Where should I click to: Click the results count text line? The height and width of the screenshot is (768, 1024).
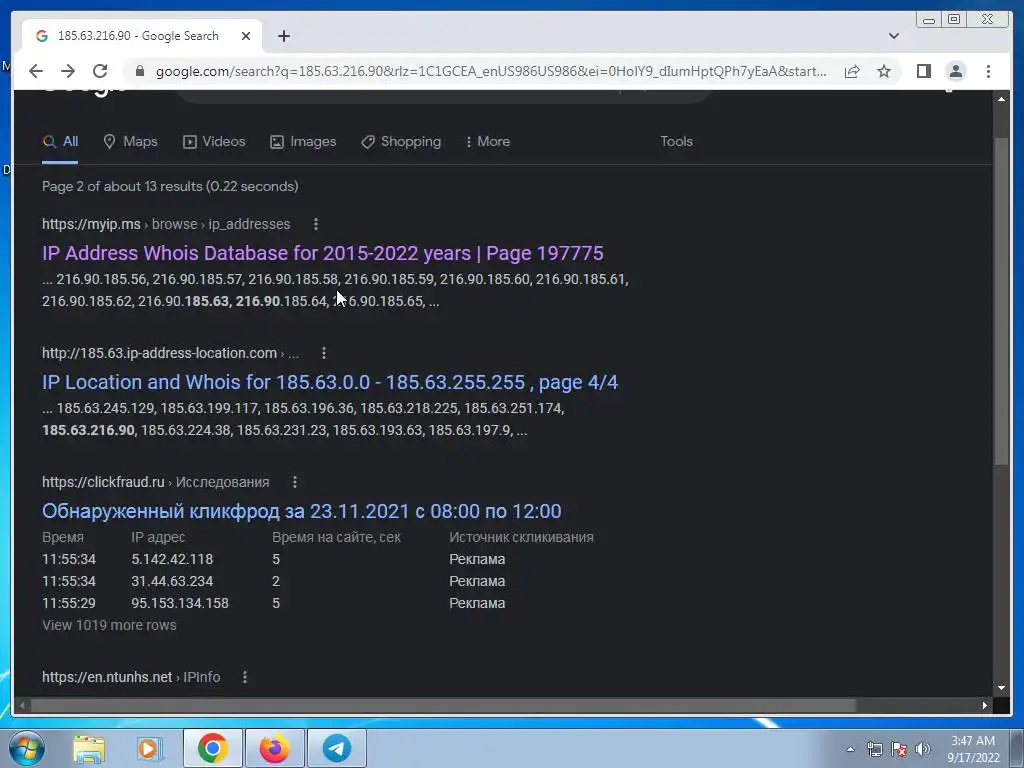[170, 187]
